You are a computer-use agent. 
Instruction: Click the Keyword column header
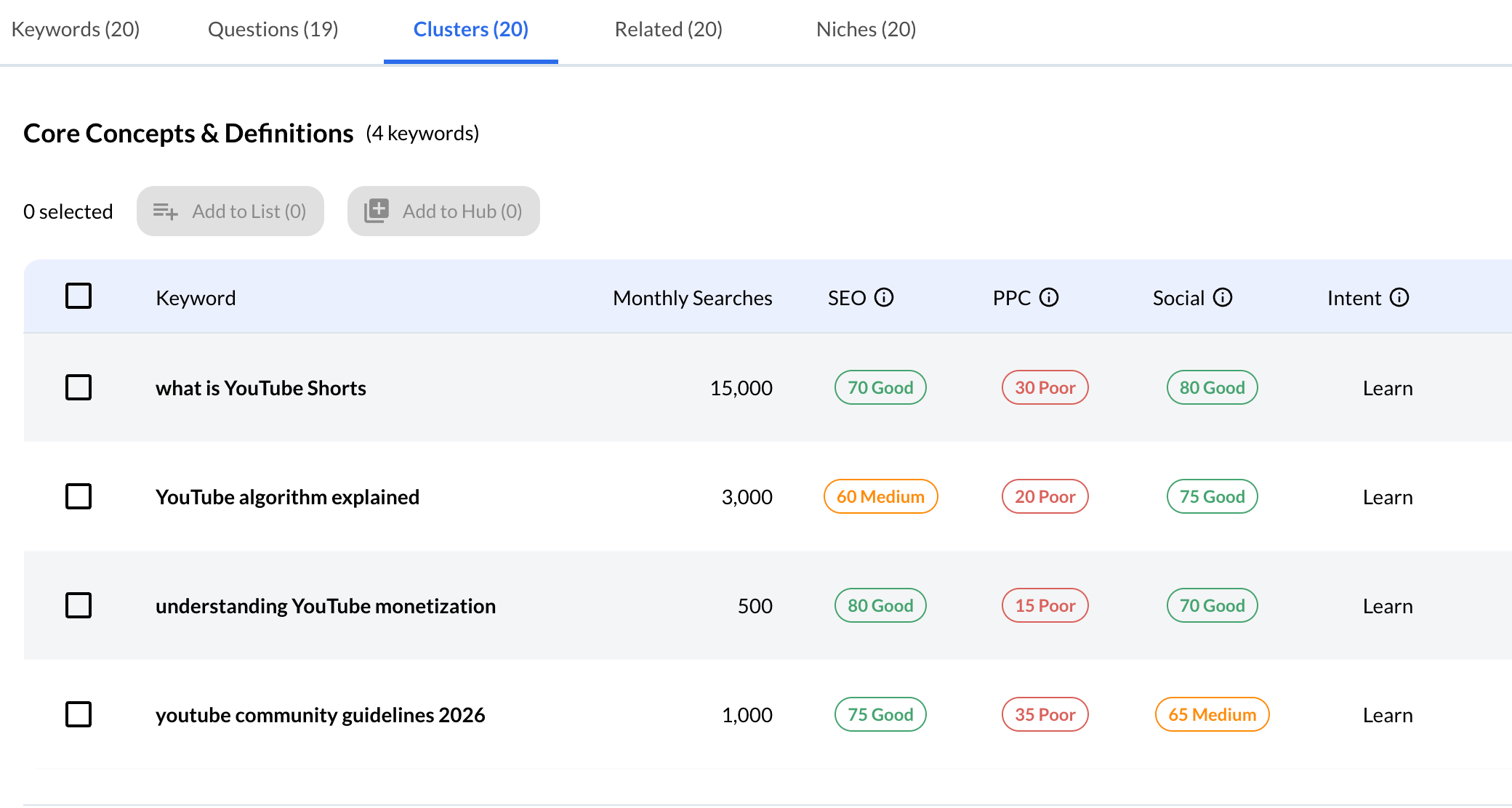coord(196,298)
